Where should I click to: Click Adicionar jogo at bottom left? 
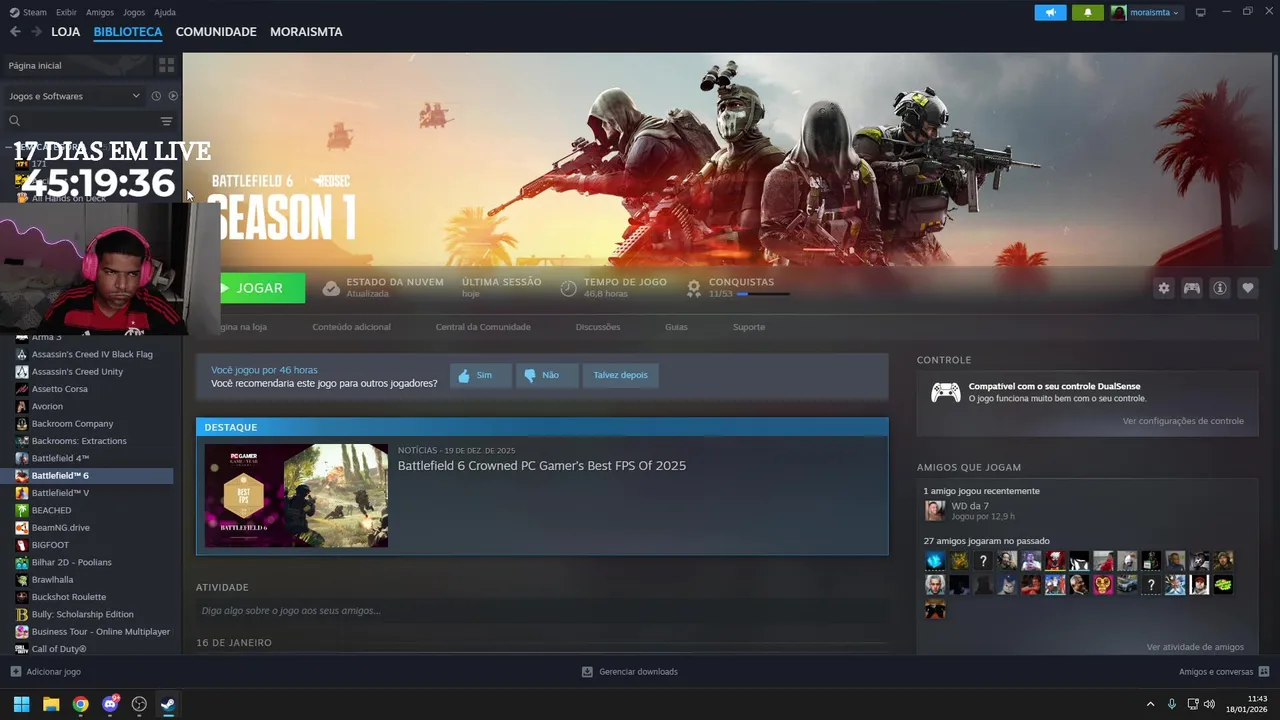(45, 672)
